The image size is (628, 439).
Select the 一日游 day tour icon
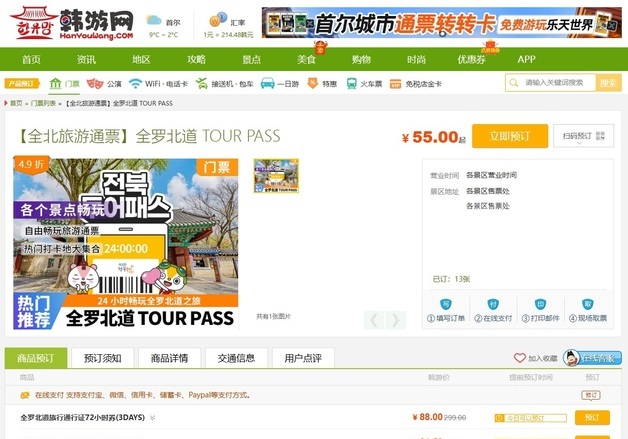pos(280,83)
